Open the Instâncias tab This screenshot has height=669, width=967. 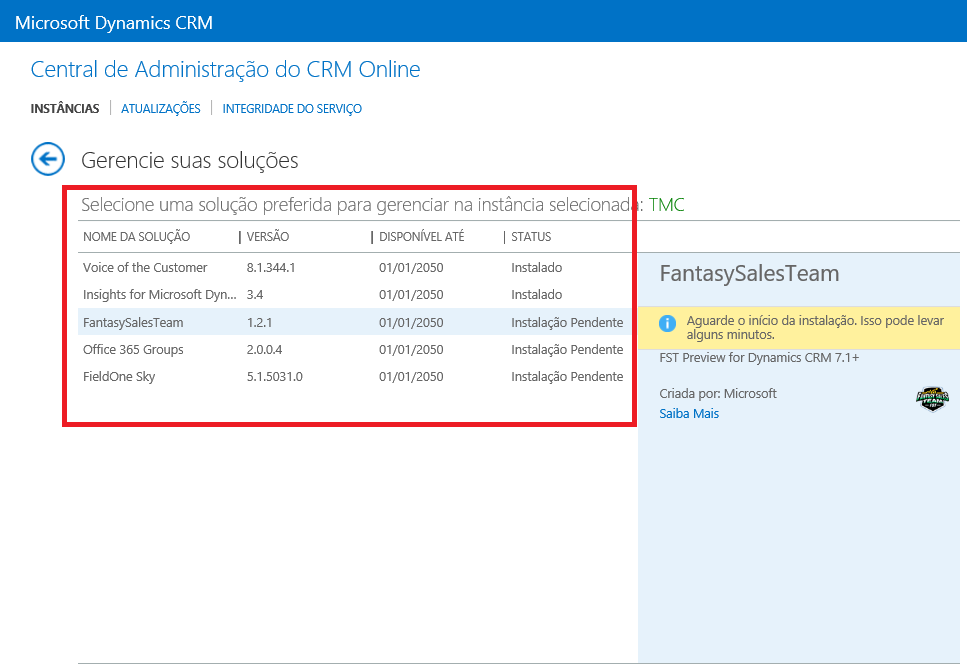click(65, 109)
